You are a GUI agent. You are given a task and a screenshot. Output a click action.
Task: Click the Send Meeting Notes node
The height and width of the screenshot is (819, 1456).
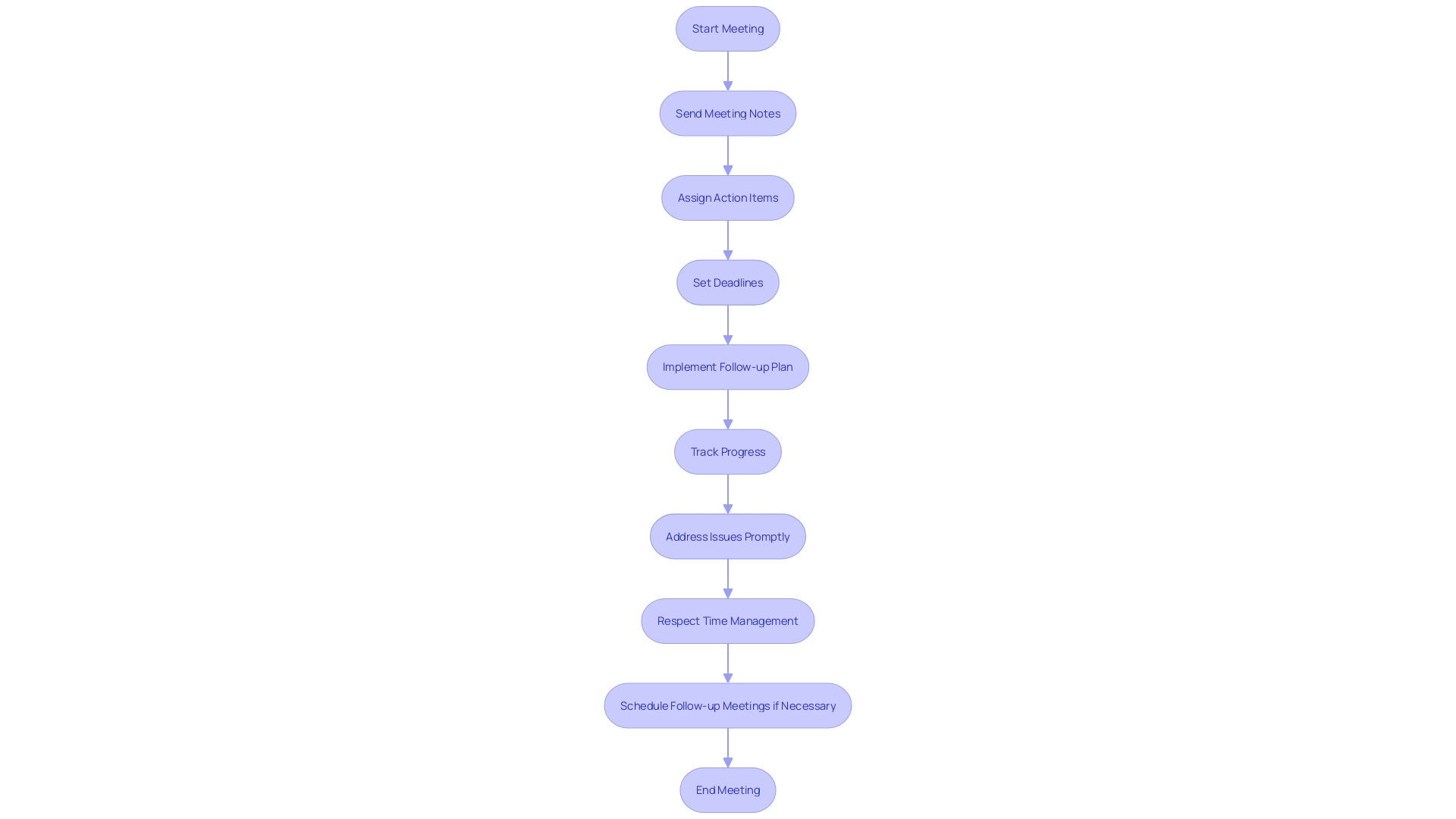tap(727, 112)
